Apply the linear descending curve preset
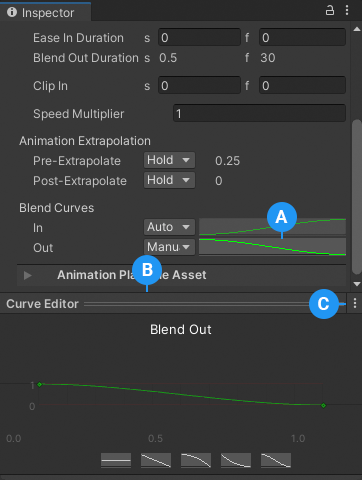This screenshot has width=362, height=480. pos(156,460)
